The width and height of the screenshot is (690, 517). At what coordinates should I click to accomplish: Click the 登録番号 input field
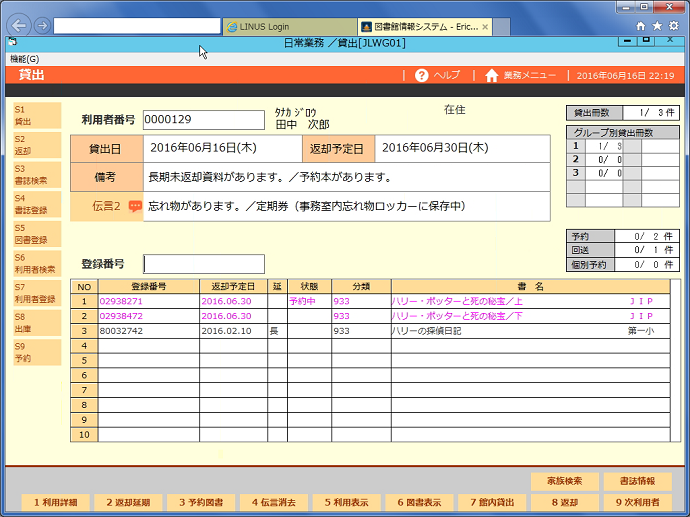coord(204,264)
